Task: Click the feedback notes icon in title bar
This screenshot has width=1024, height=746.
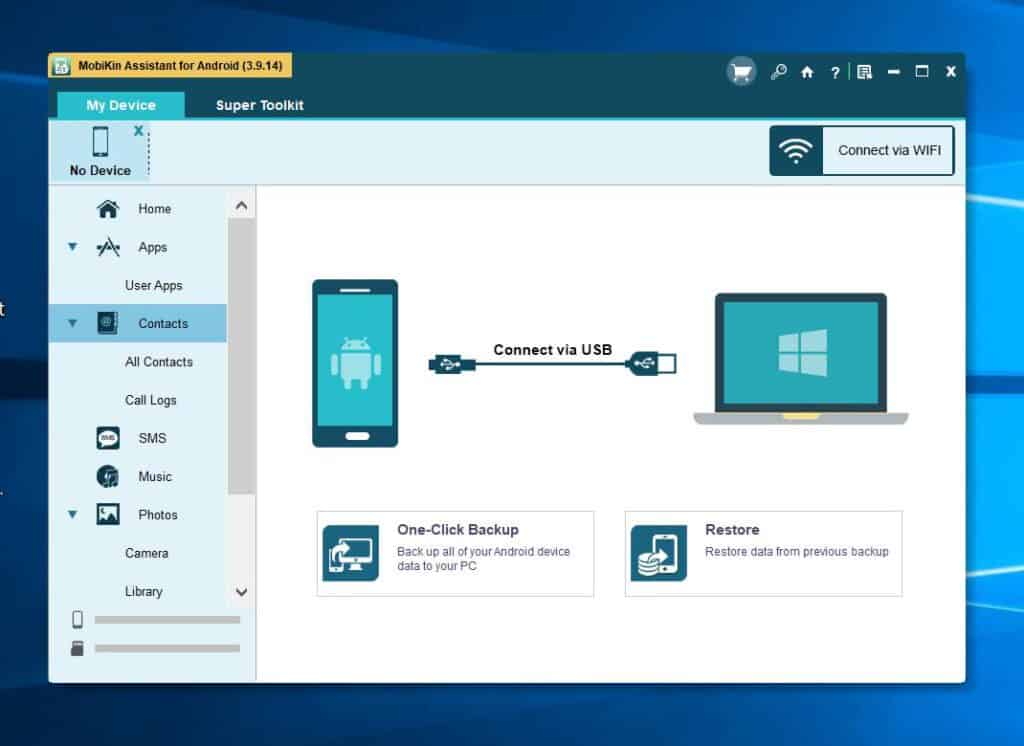Action: point(865,73)
